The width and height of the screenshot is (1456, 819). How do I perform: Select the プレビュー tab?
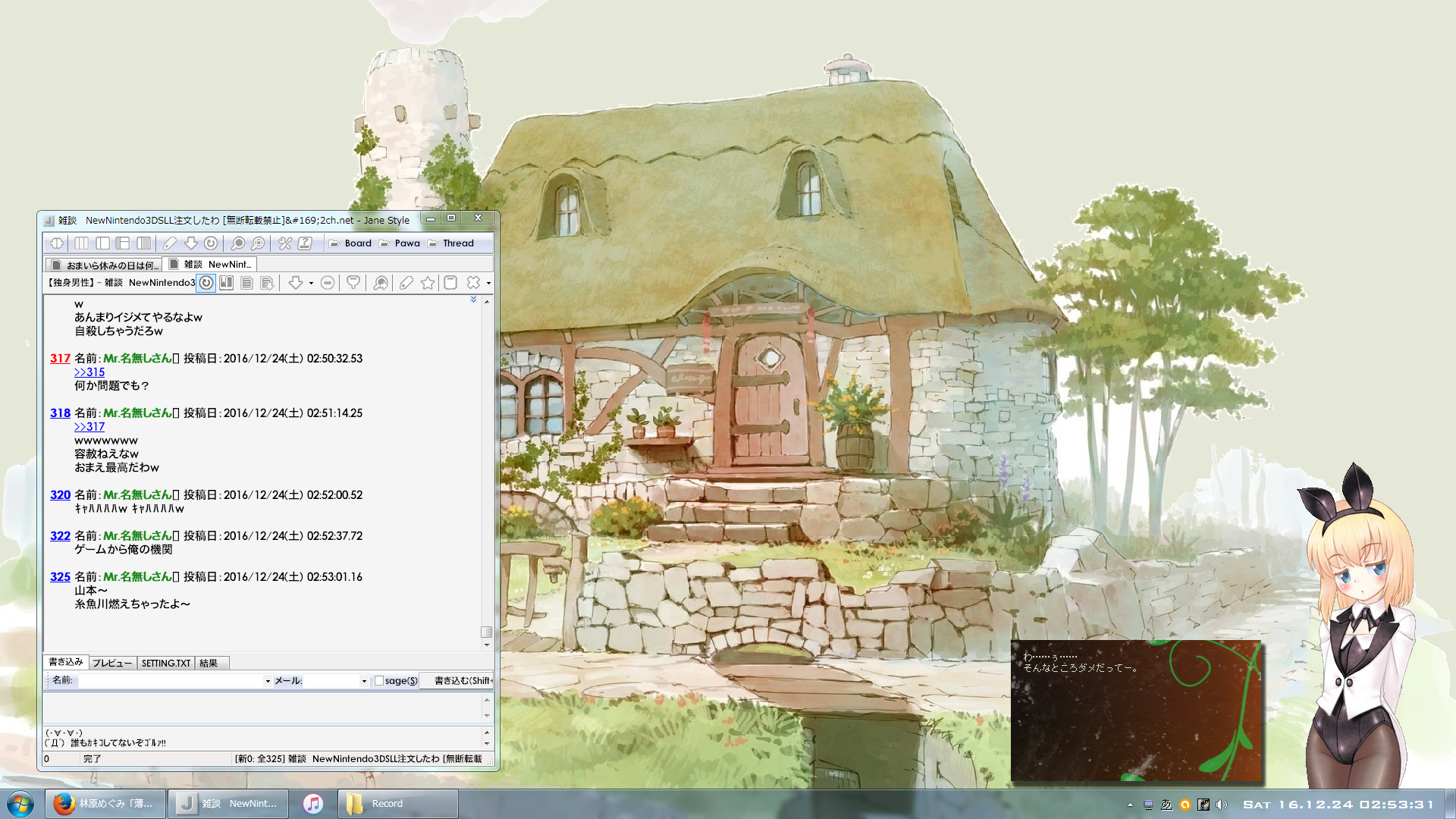pos(112,663)
